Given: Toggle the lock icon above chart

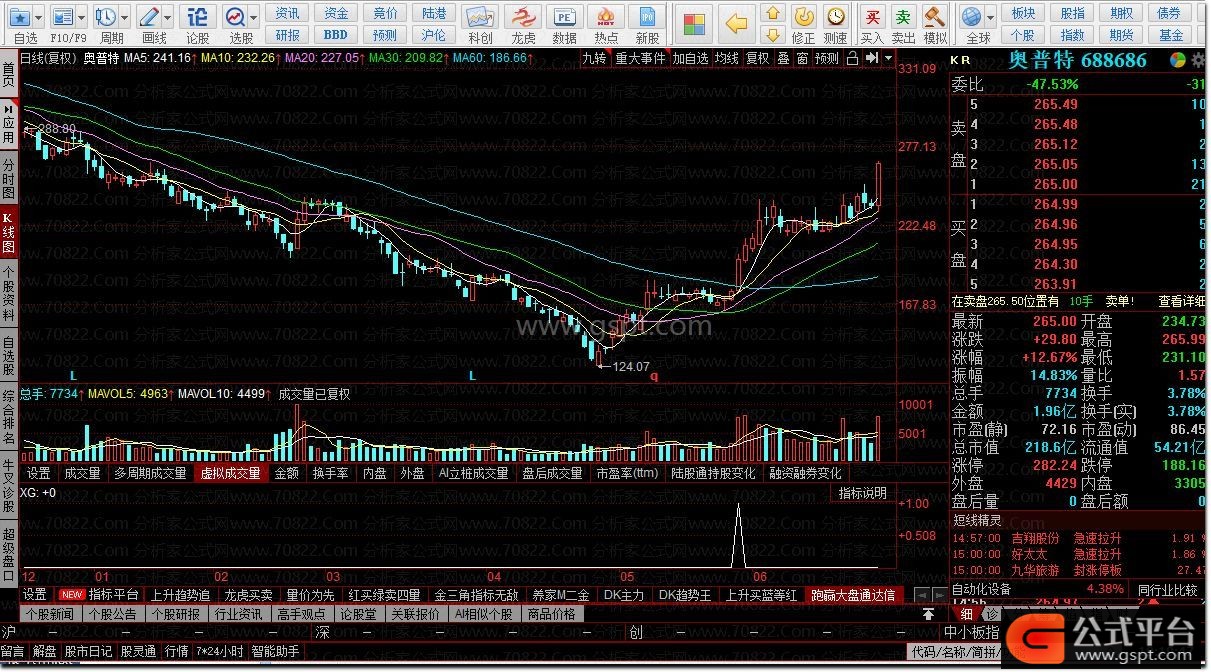Looking at the screenshot, I should [x=851, y=58].
